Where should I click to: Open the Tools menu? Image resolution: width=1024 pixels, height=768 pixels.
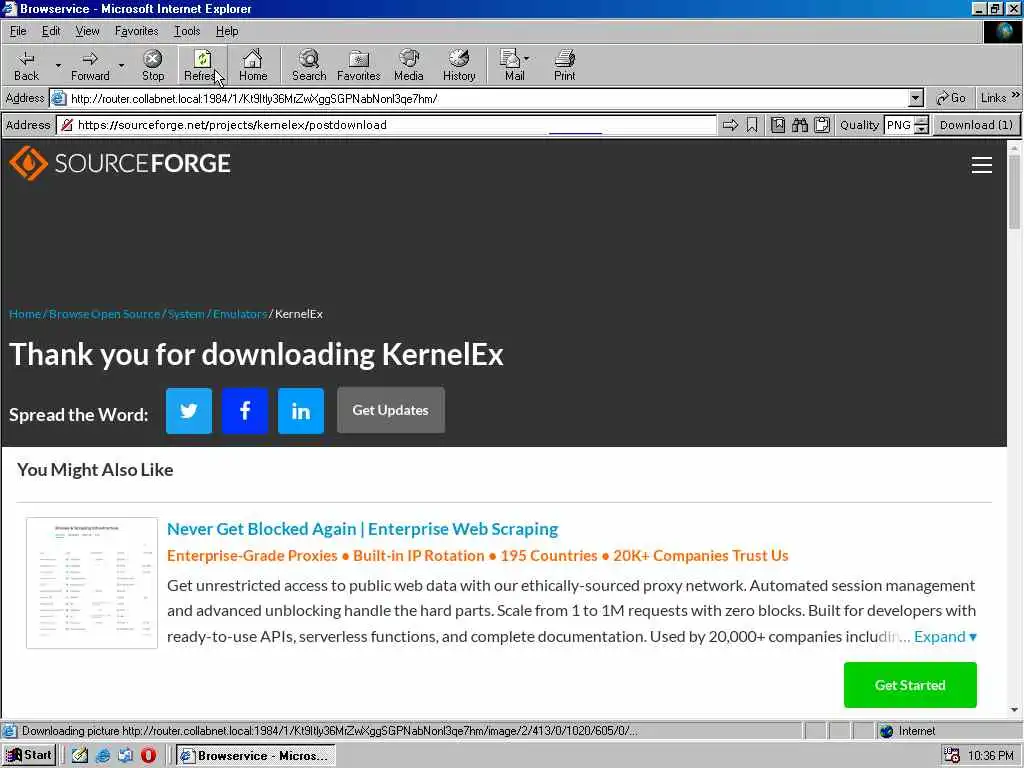[187, 31]
